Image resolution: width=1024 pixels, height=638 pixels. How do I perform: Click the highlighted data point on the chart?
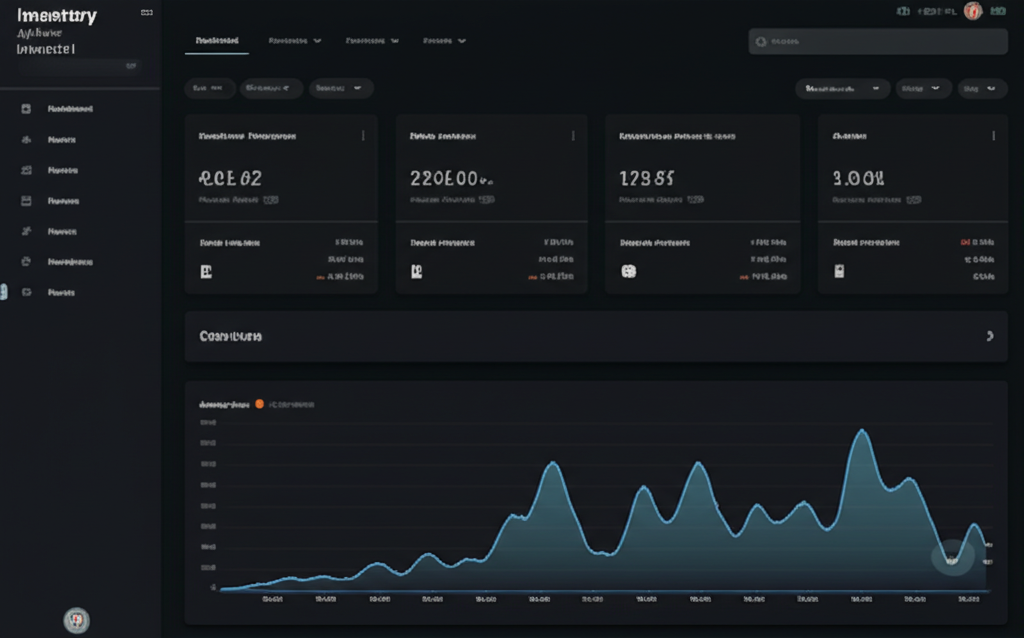click(952, 558)
